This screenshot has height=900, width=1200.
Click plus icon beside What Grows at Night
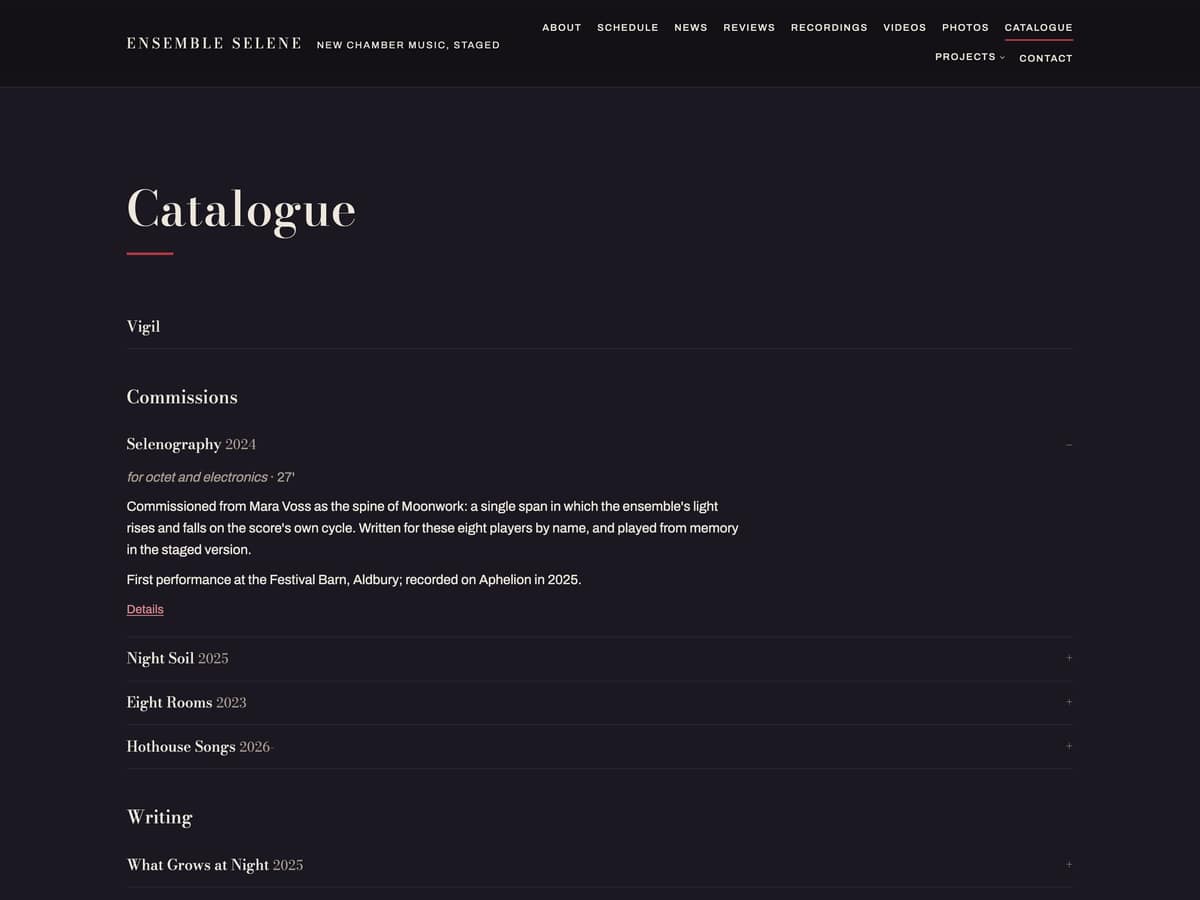tap(1068, 864)
